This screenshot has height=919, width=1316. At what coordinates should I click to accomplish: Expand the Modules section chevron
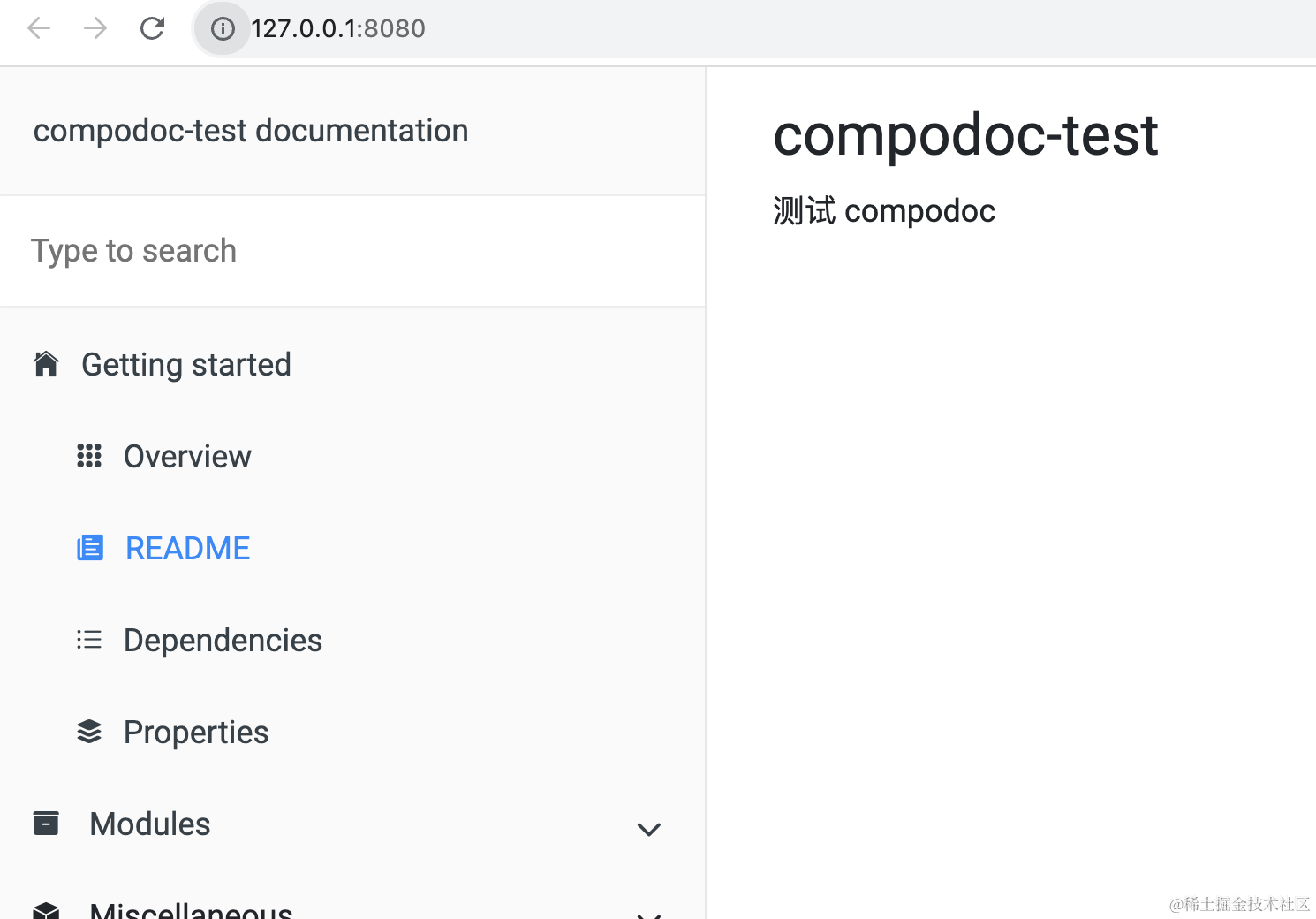649,829
